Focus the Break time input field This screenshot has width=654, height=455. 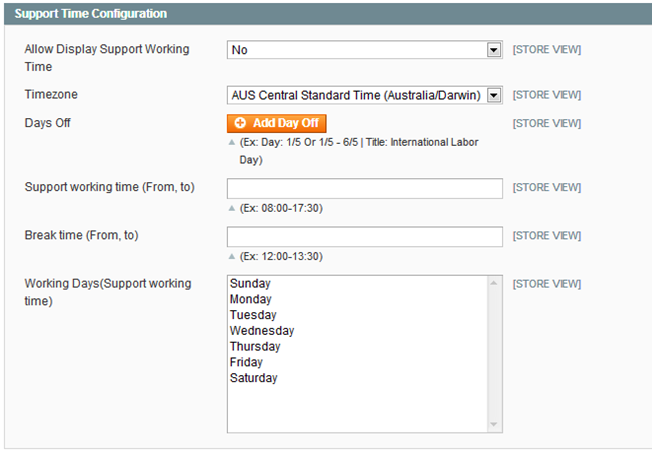coord(365,237)
